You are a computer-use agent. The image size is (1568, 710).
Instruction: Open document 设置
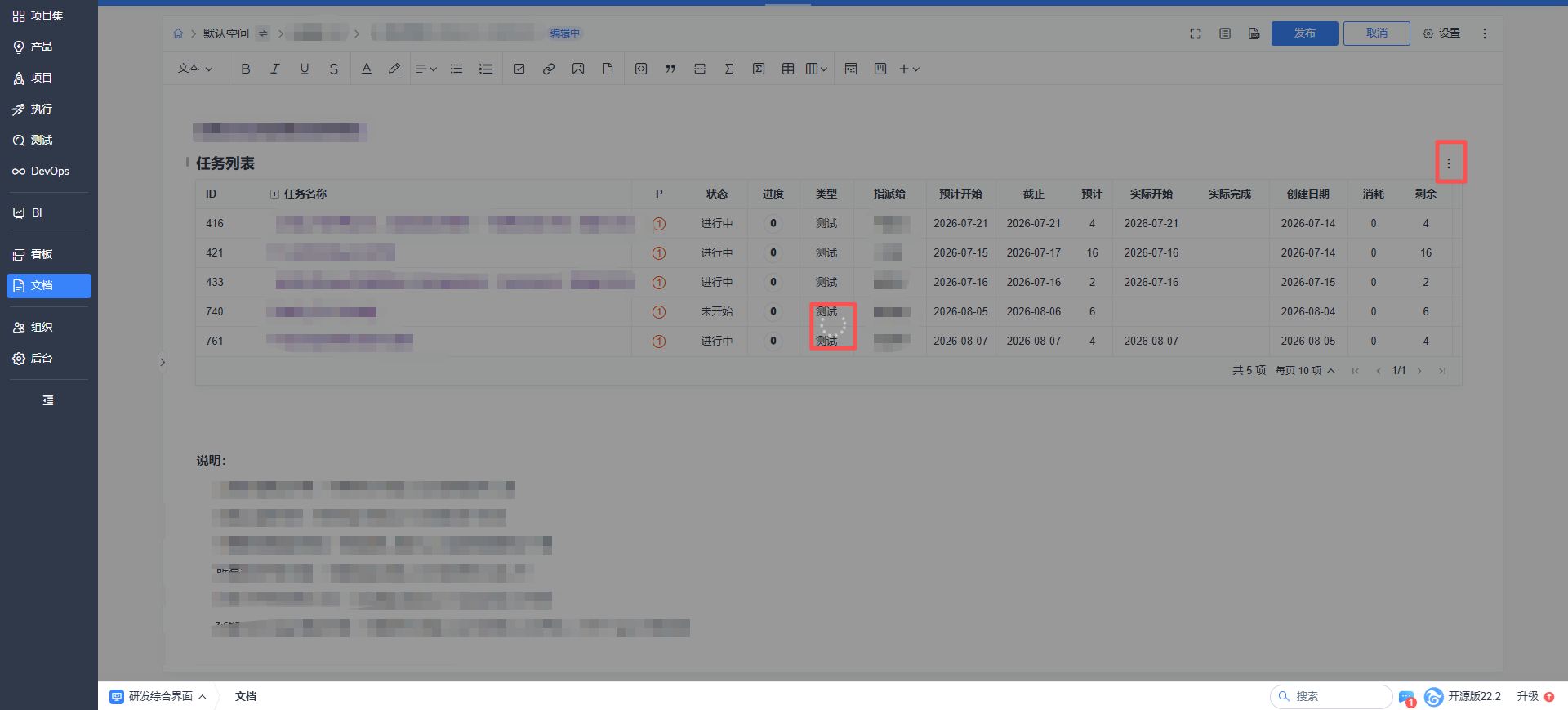pyautogui.click(x=1441, y=33)
